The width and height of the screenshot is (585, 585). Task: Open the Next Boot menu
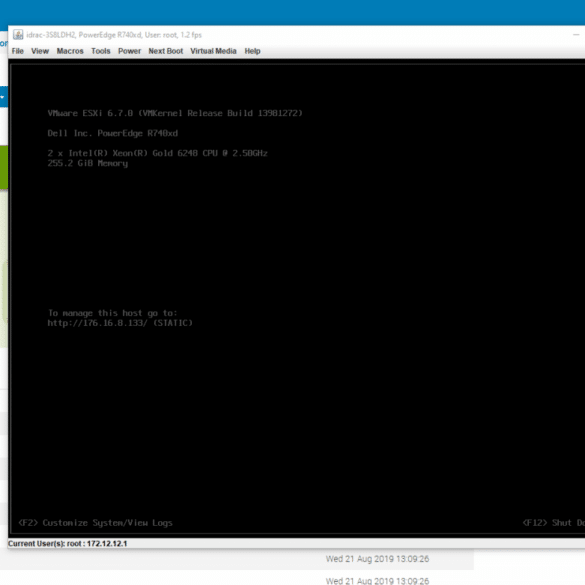coord(166,51)
